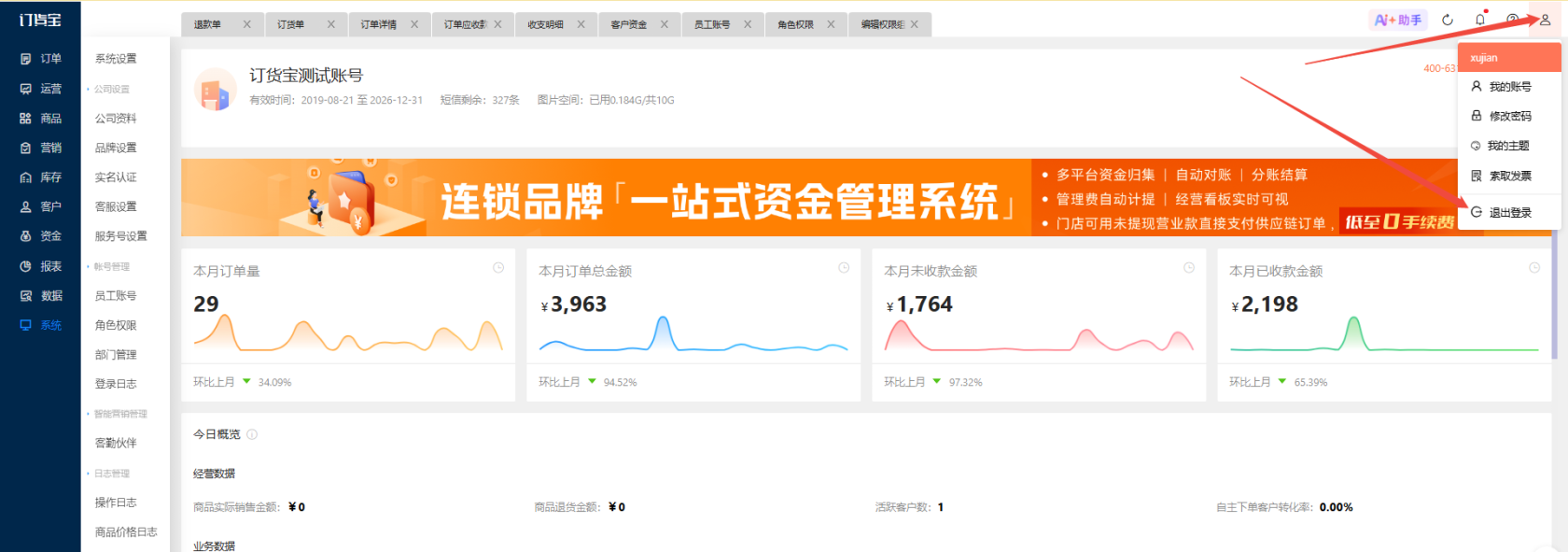Select 客户 in the sidebar

pos(40,206)
